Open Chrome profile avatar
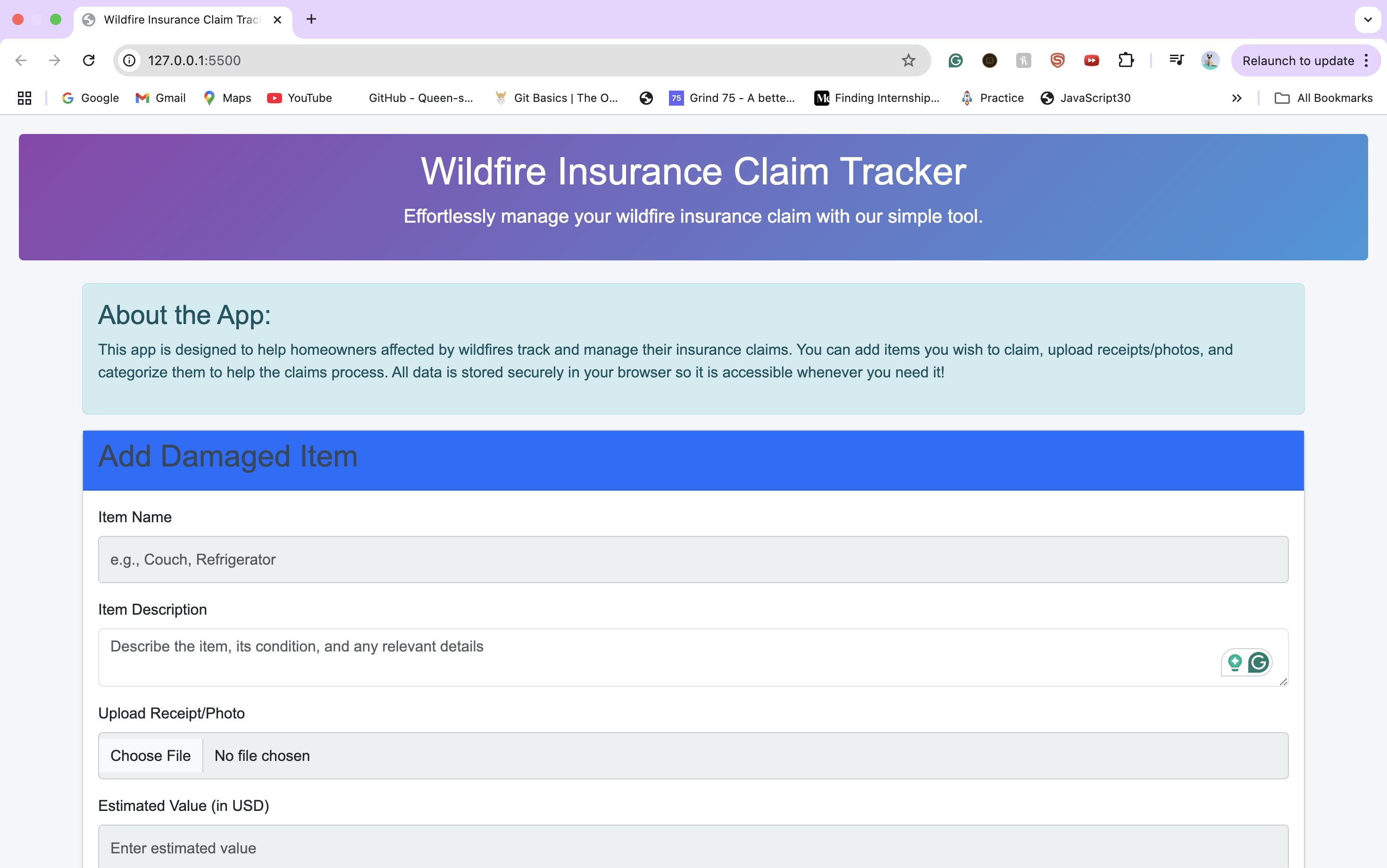Screen dimensions: 1387x868 point(1210,60)
